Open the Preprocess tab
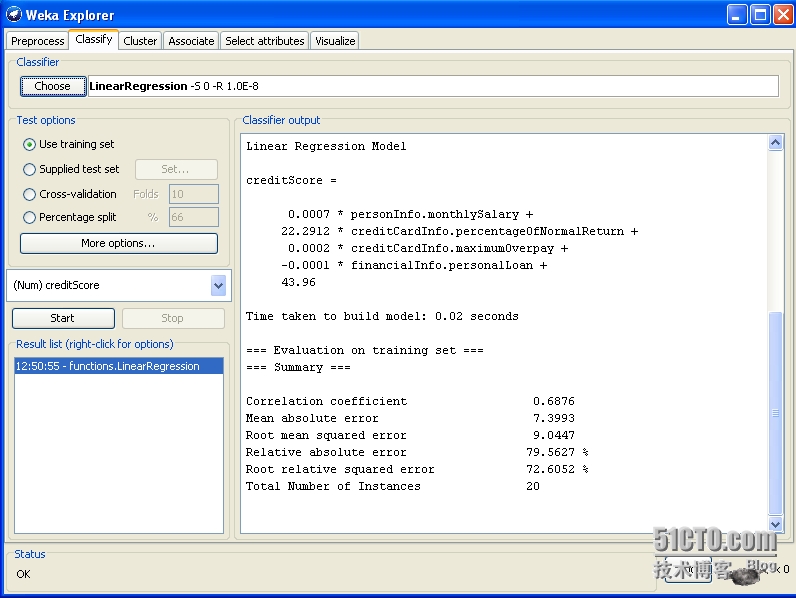 pyautogui.click(x=37, y=41)
